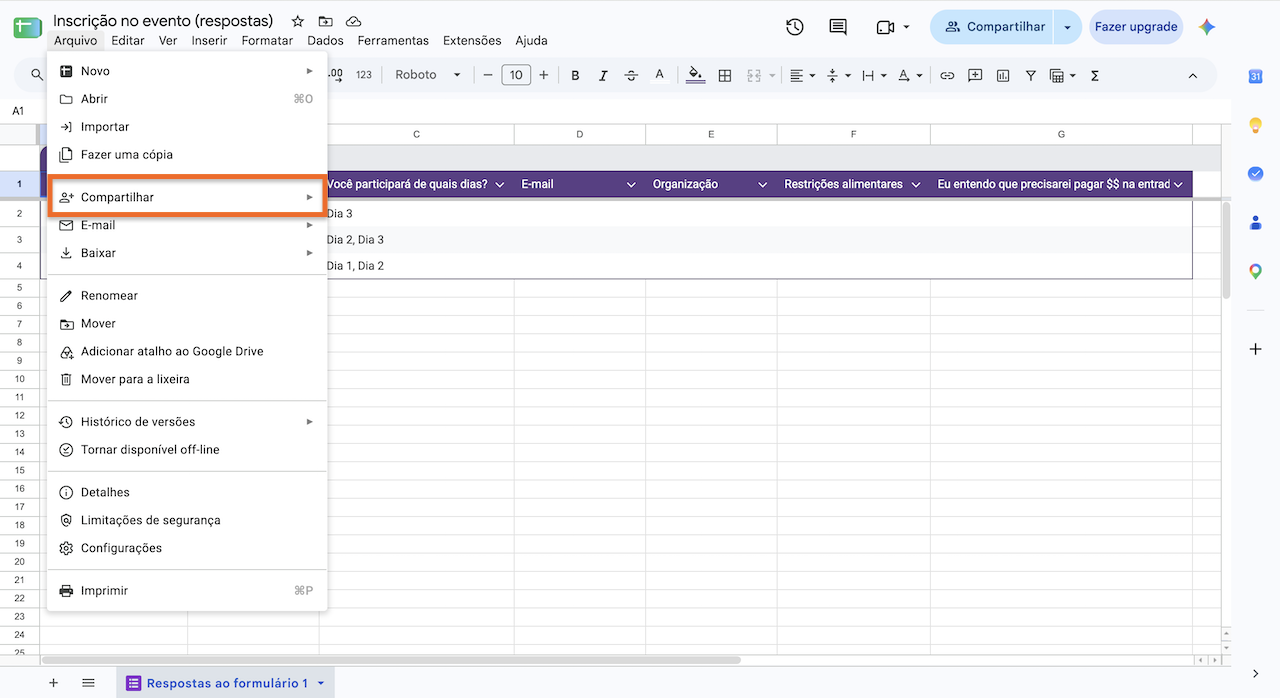Image resolution: width=1280 pixels, height=698 pixels.
Task: Open the Dados menu
Action: point(325,41)
